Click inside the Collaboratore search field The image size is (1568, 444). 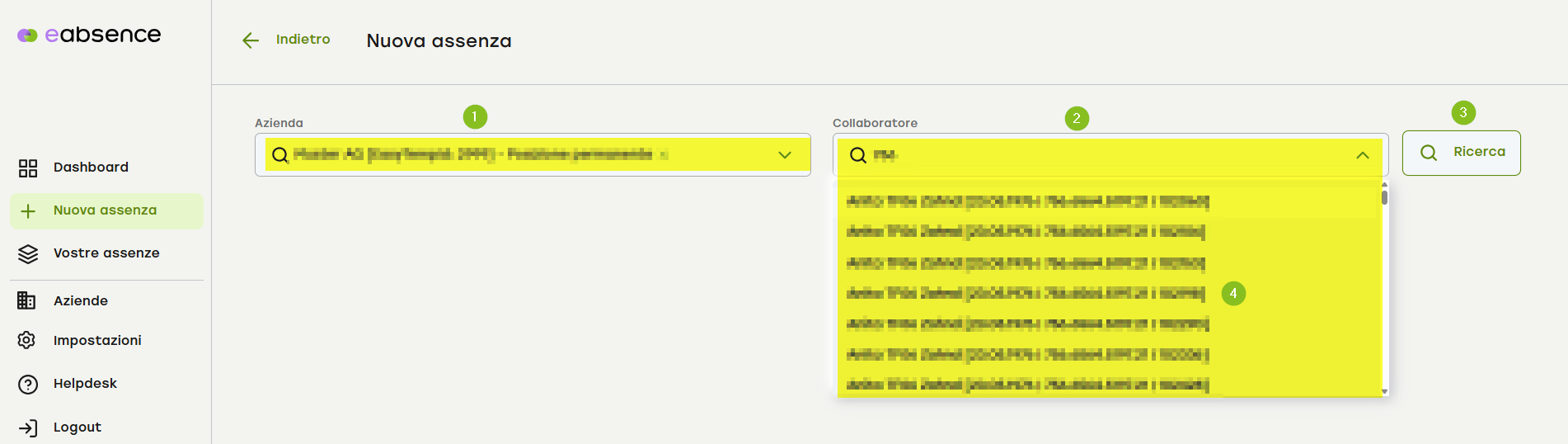(x=1105, y=155)
